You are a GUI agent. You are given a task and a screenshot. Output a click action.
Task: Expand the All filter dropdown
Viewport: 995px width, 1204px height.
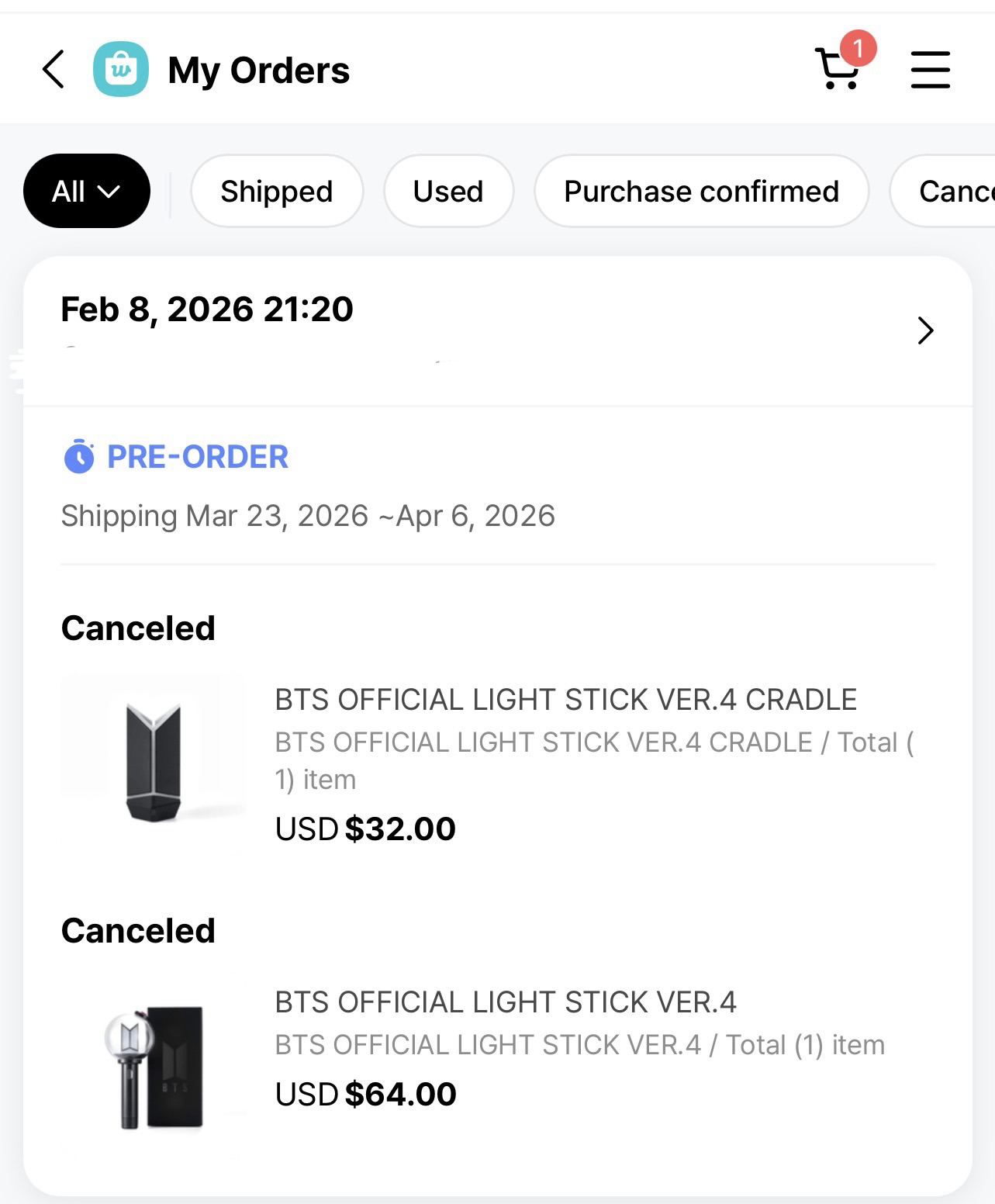86,191
